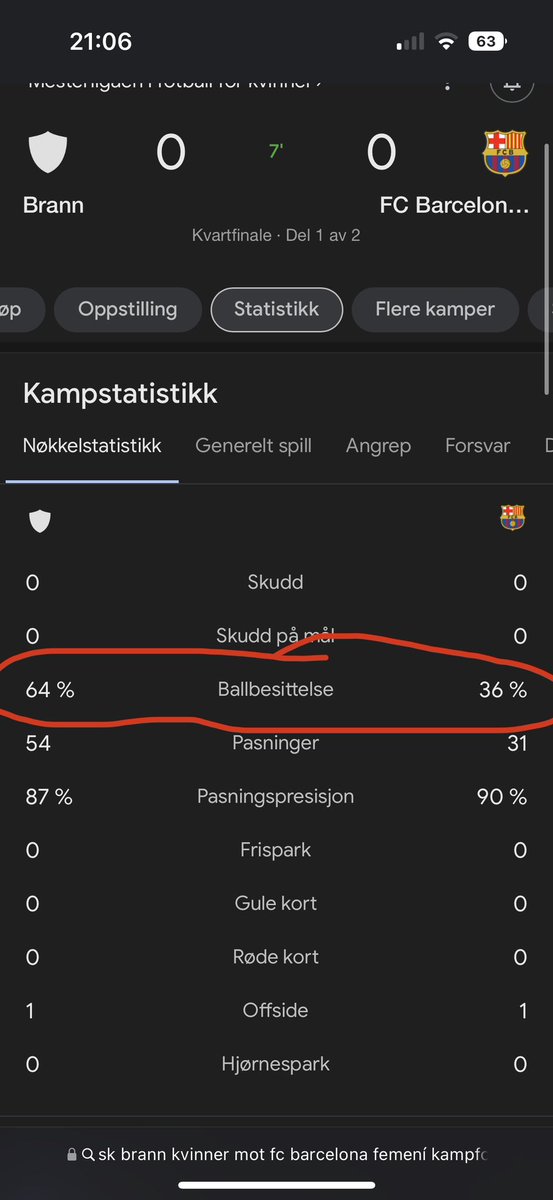The image size is (553, 1200).
Task: Open the Flere kamper chip
Action: pos(434,309)
